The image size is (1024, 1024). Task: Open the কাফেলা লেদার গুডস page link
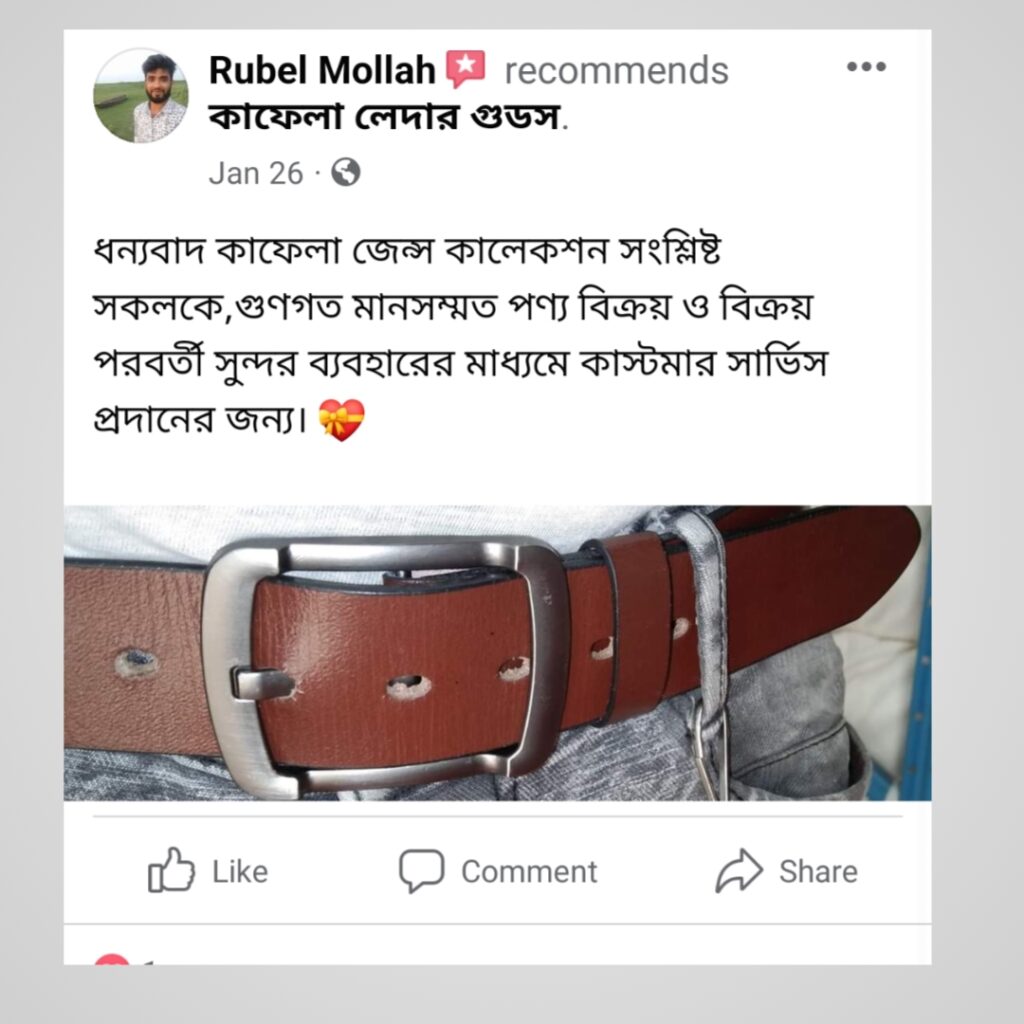385,118
